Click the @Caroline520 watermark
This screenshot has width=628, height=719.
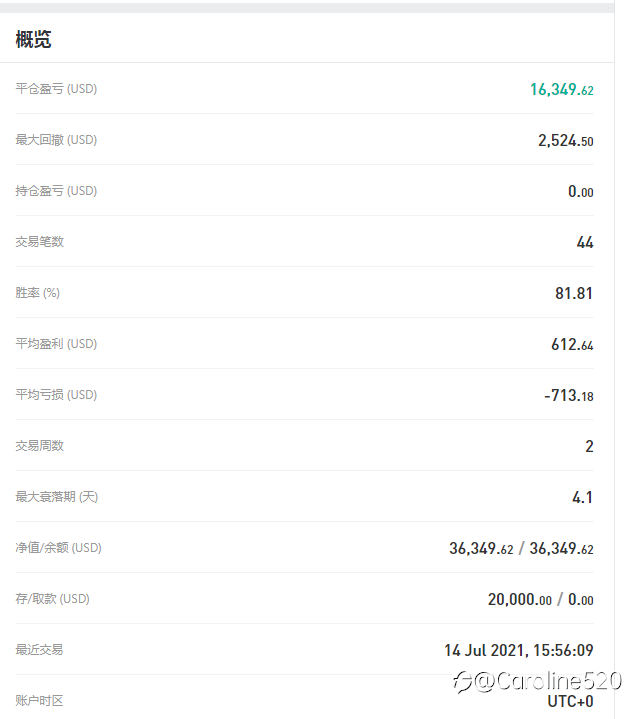(537, 681)
